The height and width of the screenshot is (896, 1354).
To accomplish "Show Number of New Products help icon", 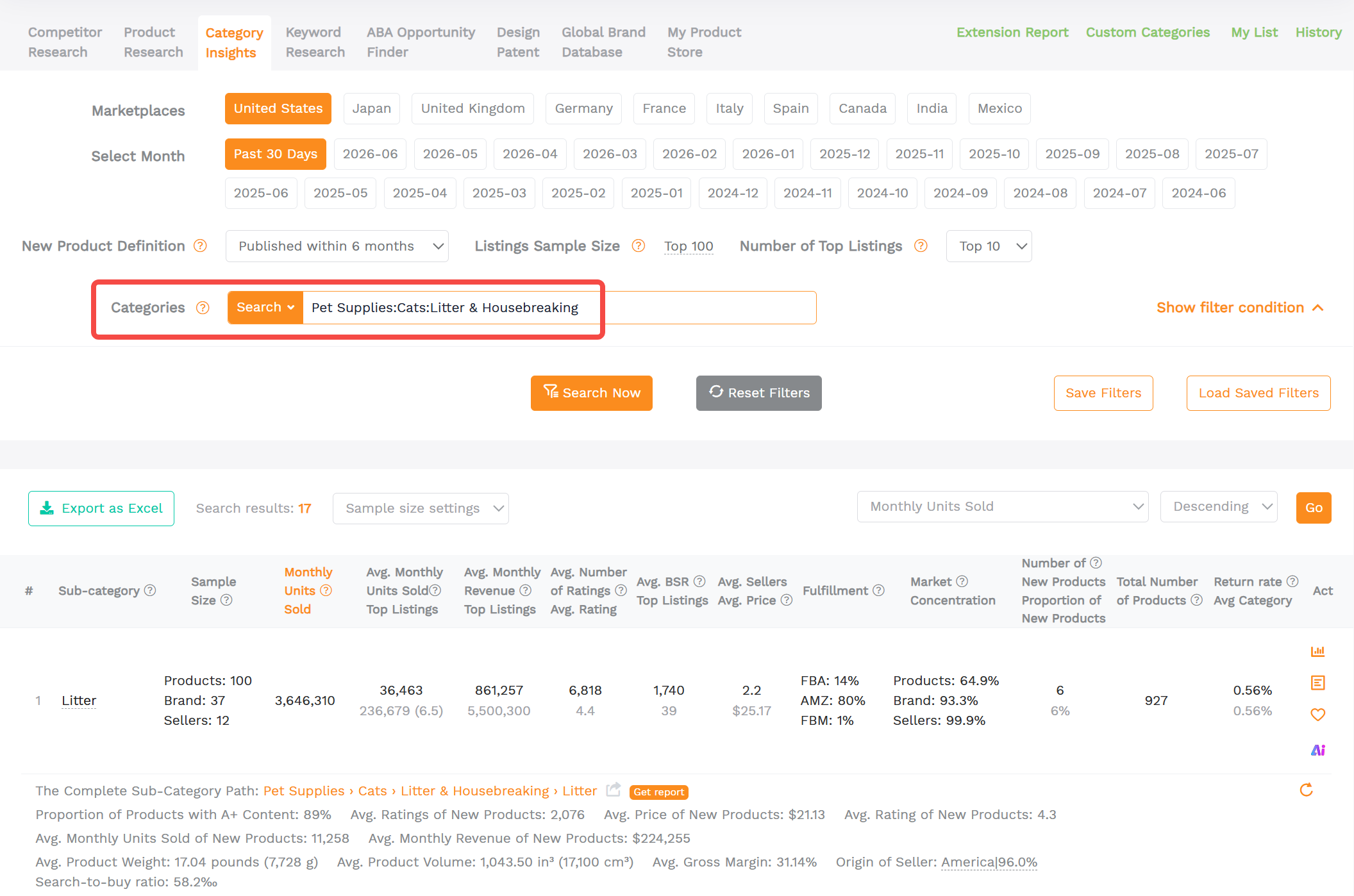I will pyautogui.click(x=1096, y=563).
